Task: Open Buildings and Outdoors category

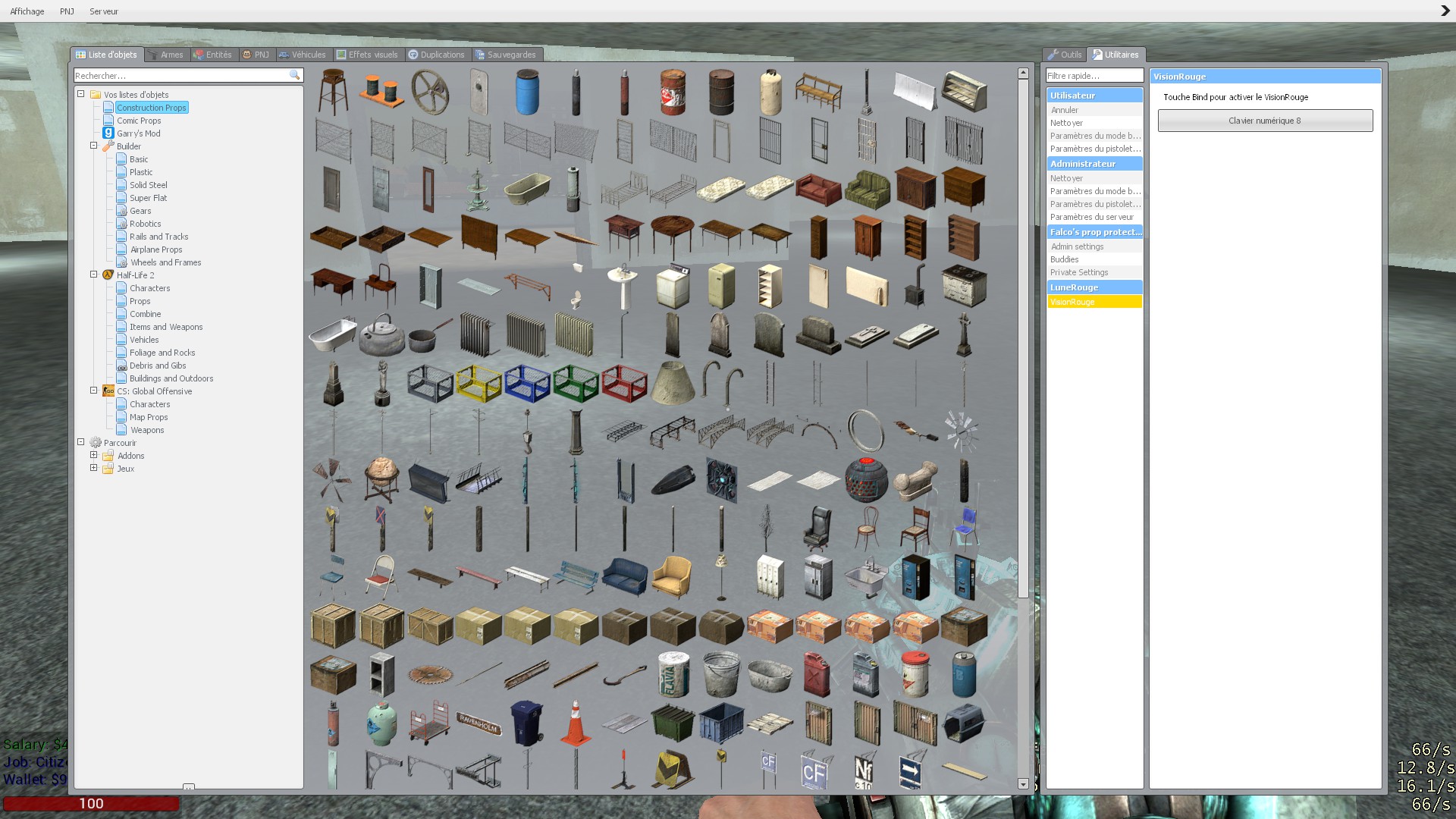Action: click(x=171, y=378)
